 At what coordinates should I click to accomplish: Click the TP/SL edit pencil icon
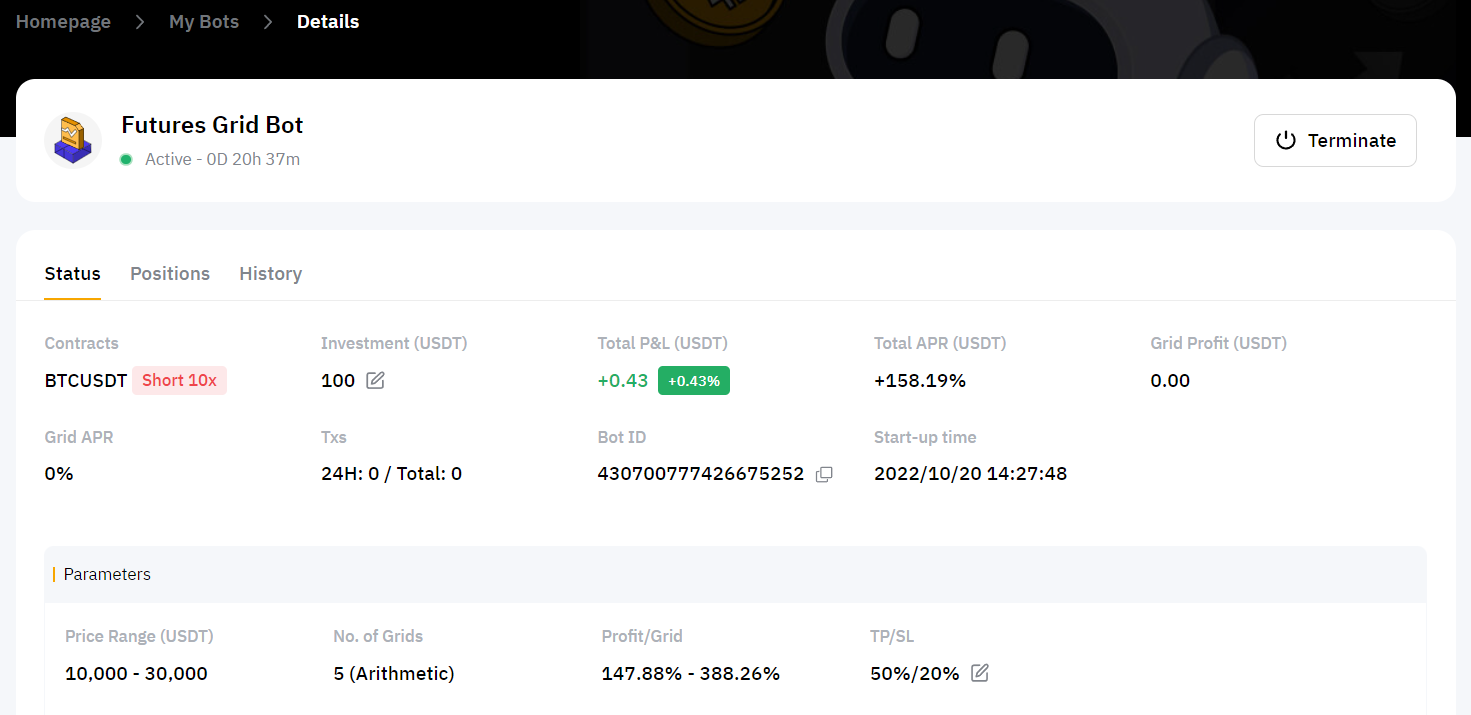click(x=980, y=674)
